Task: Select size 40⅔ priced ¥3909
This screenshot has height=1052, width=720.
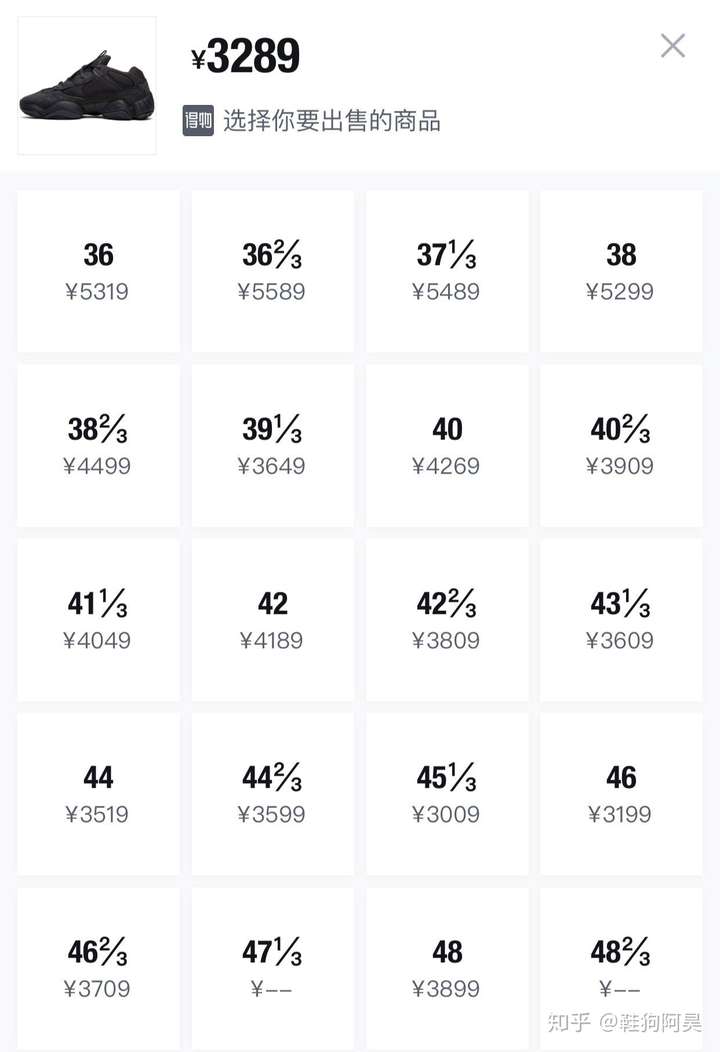Action: [621, 445]
